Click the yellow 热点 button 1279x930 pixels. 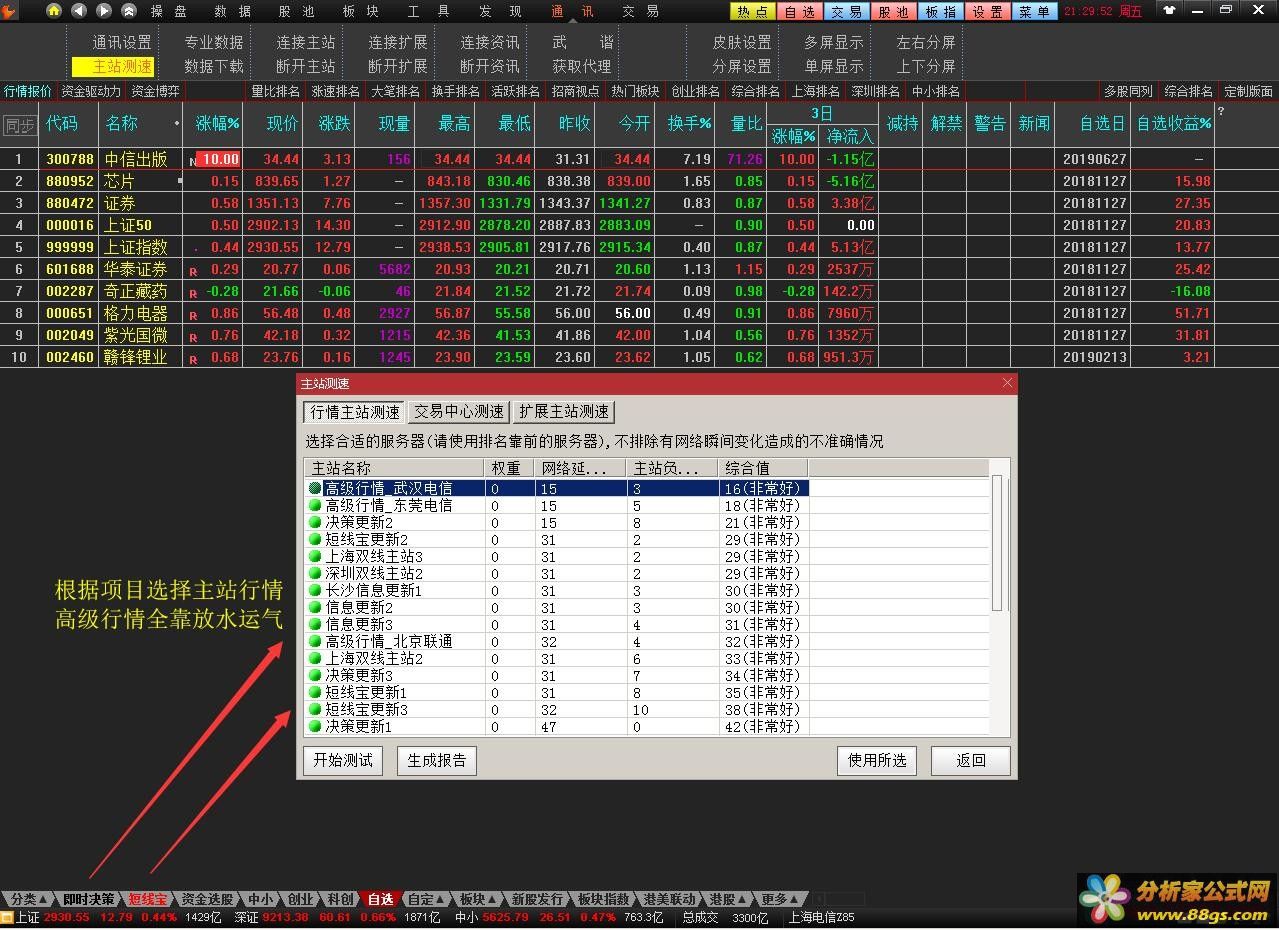point(752,11)
